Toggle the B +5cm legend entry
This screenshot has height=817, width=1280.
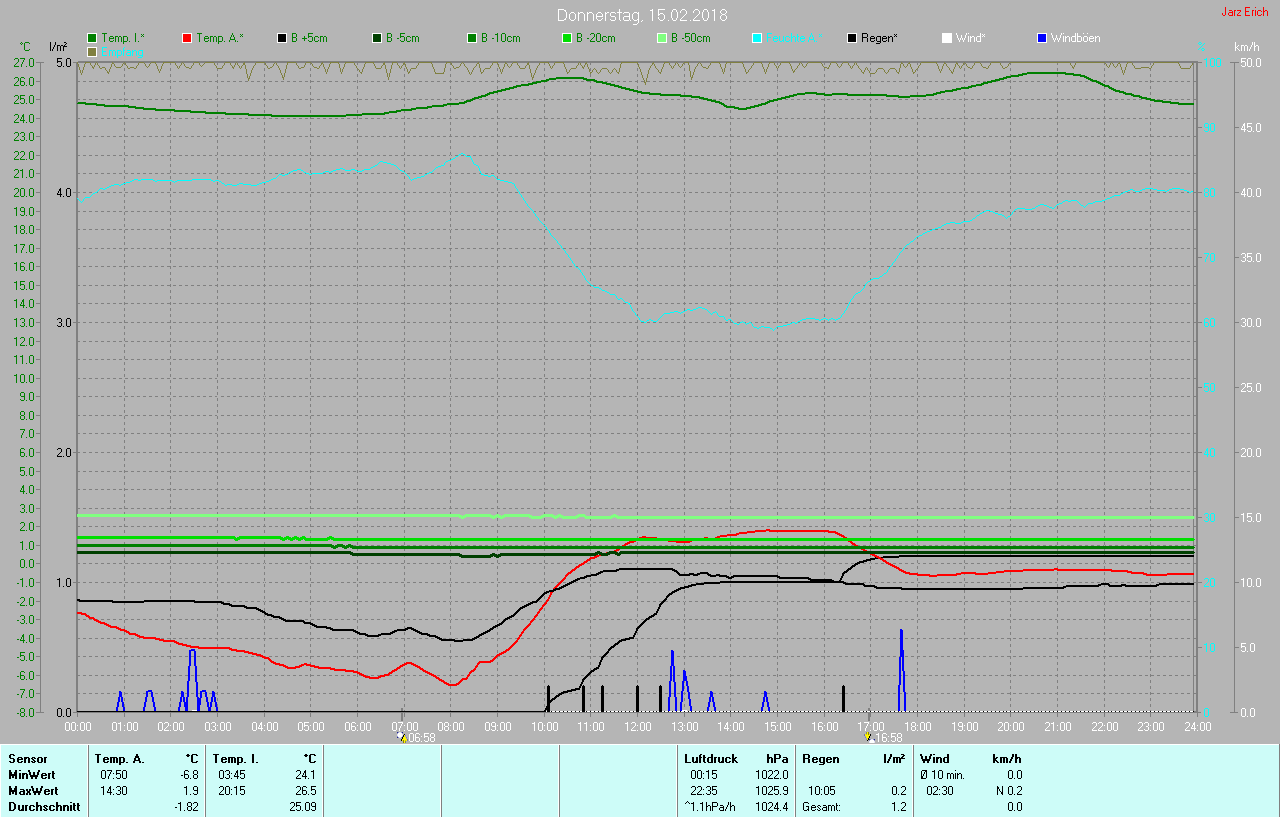click(x=308, y=38)
